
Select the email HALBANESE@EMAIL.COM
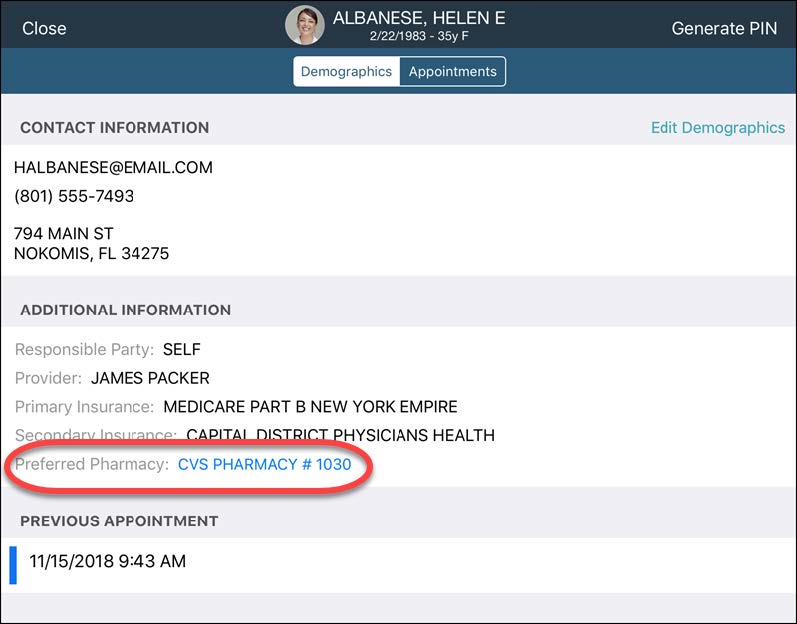[x=113, y=168]
